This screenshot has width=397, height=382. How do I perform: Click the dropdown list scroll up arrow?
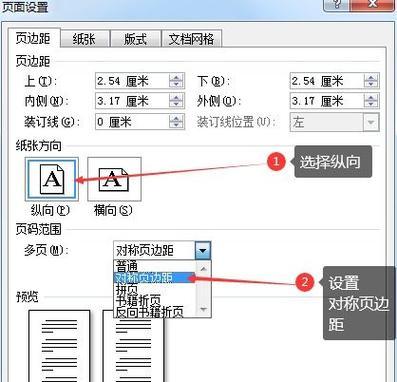tap(204, 268)
